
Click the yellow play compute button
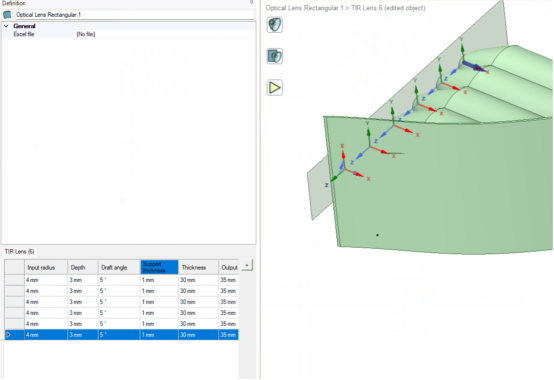click(275, 87)
